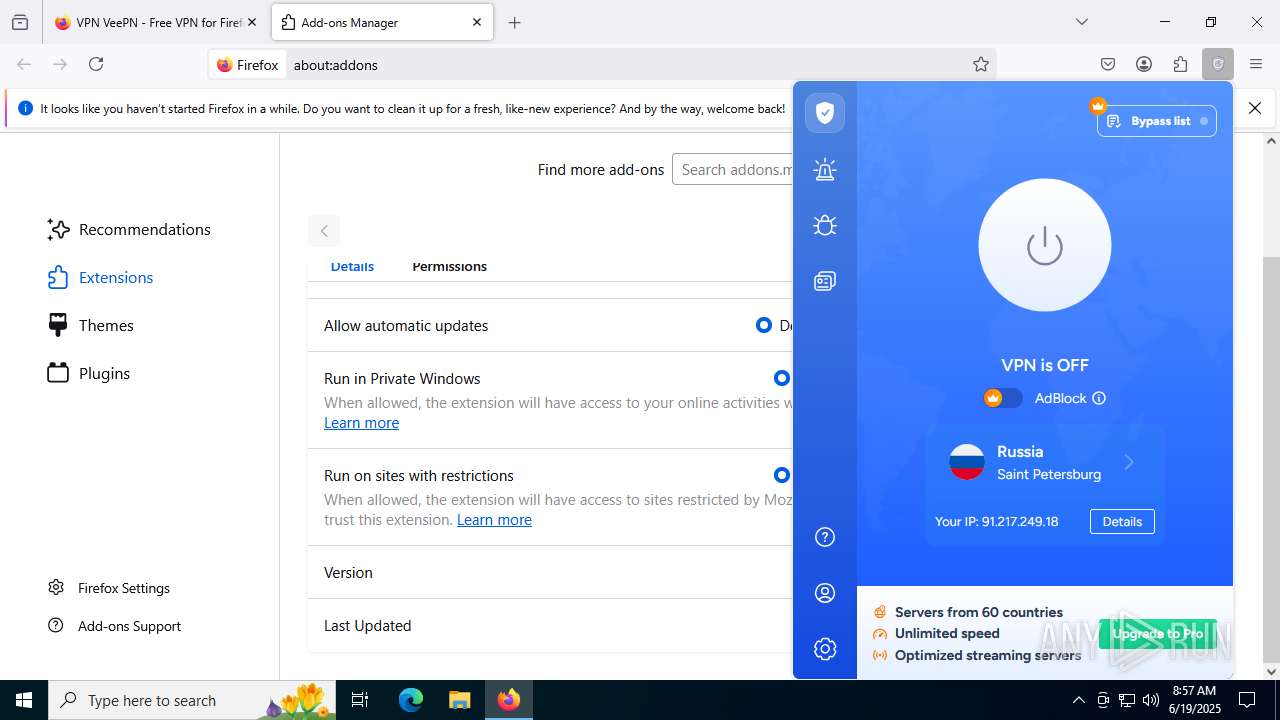
Task: Open VeePN account profile icon
Action: (825, 593)
